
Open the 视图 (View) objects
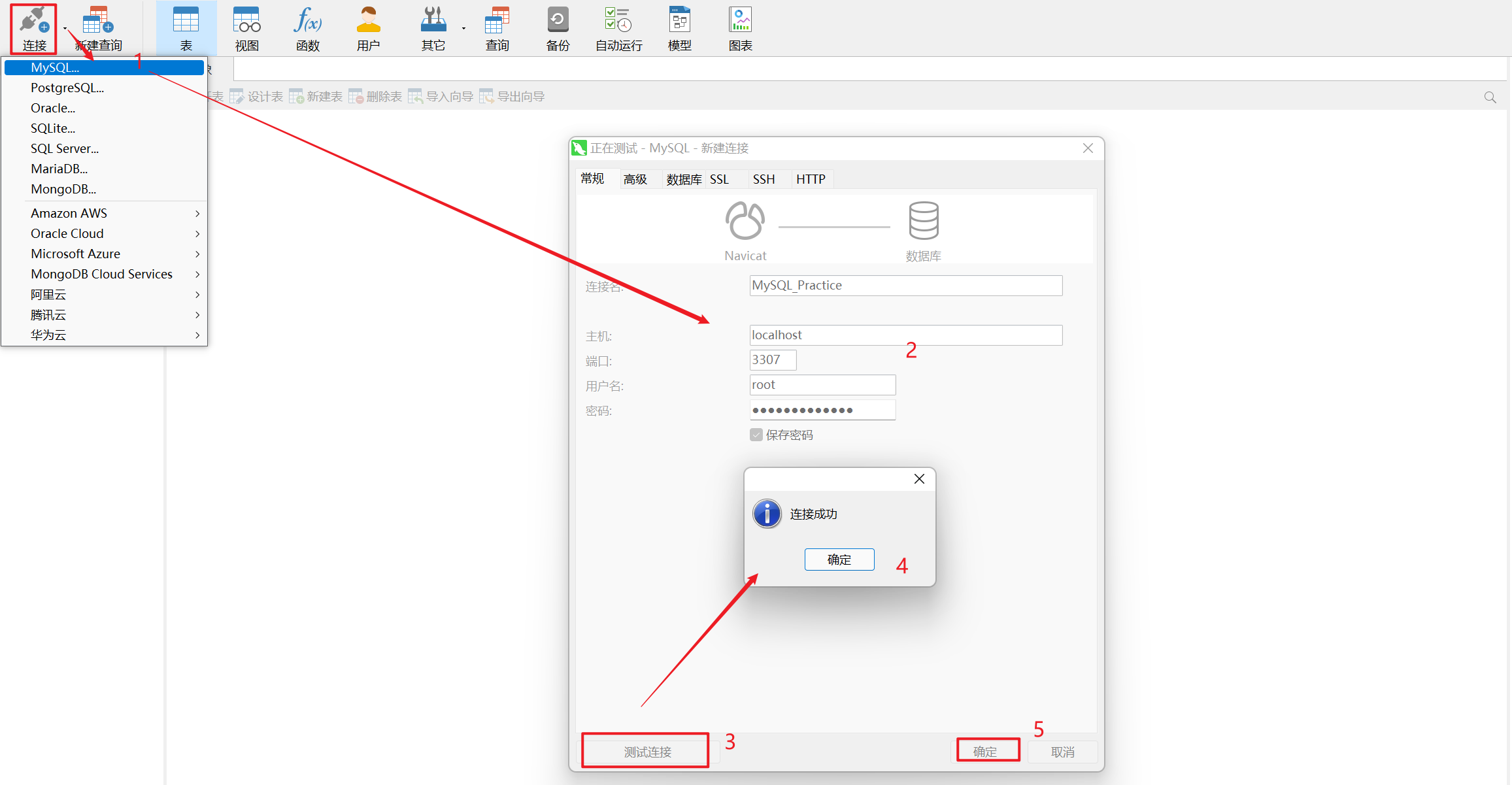(x=247, y=29)
